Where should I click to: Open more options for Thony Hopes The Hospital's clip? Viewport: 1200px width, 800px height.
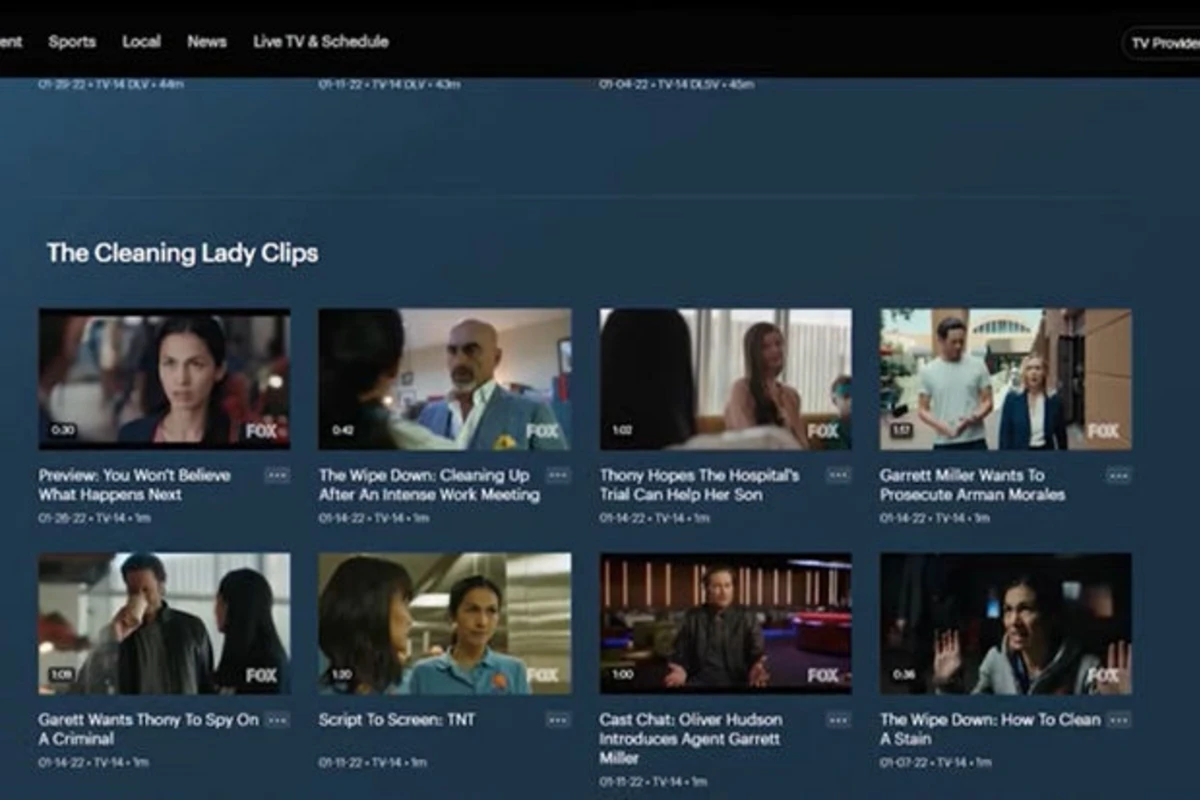(839, 475)
